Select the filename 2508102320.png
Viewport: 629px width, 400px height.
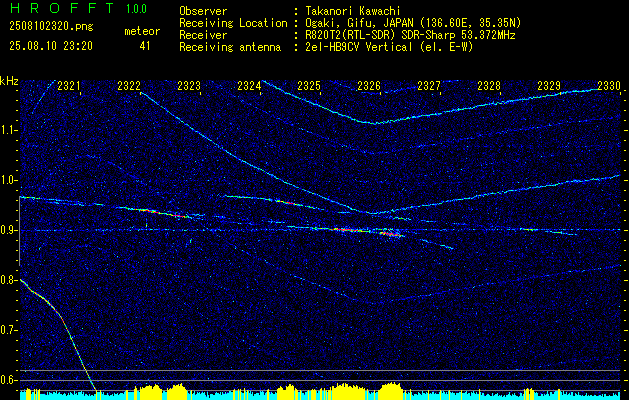pos(51,27)
